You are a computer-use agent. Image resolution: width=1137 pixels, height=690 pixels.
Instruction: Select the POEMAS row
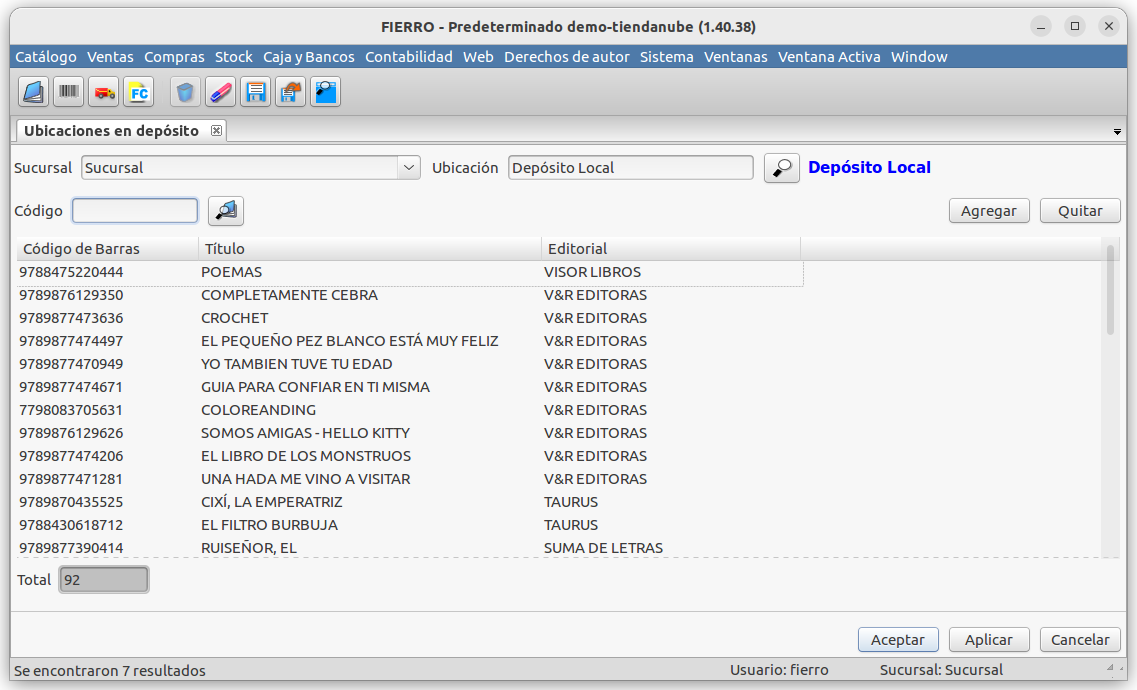tap(410, 273)
